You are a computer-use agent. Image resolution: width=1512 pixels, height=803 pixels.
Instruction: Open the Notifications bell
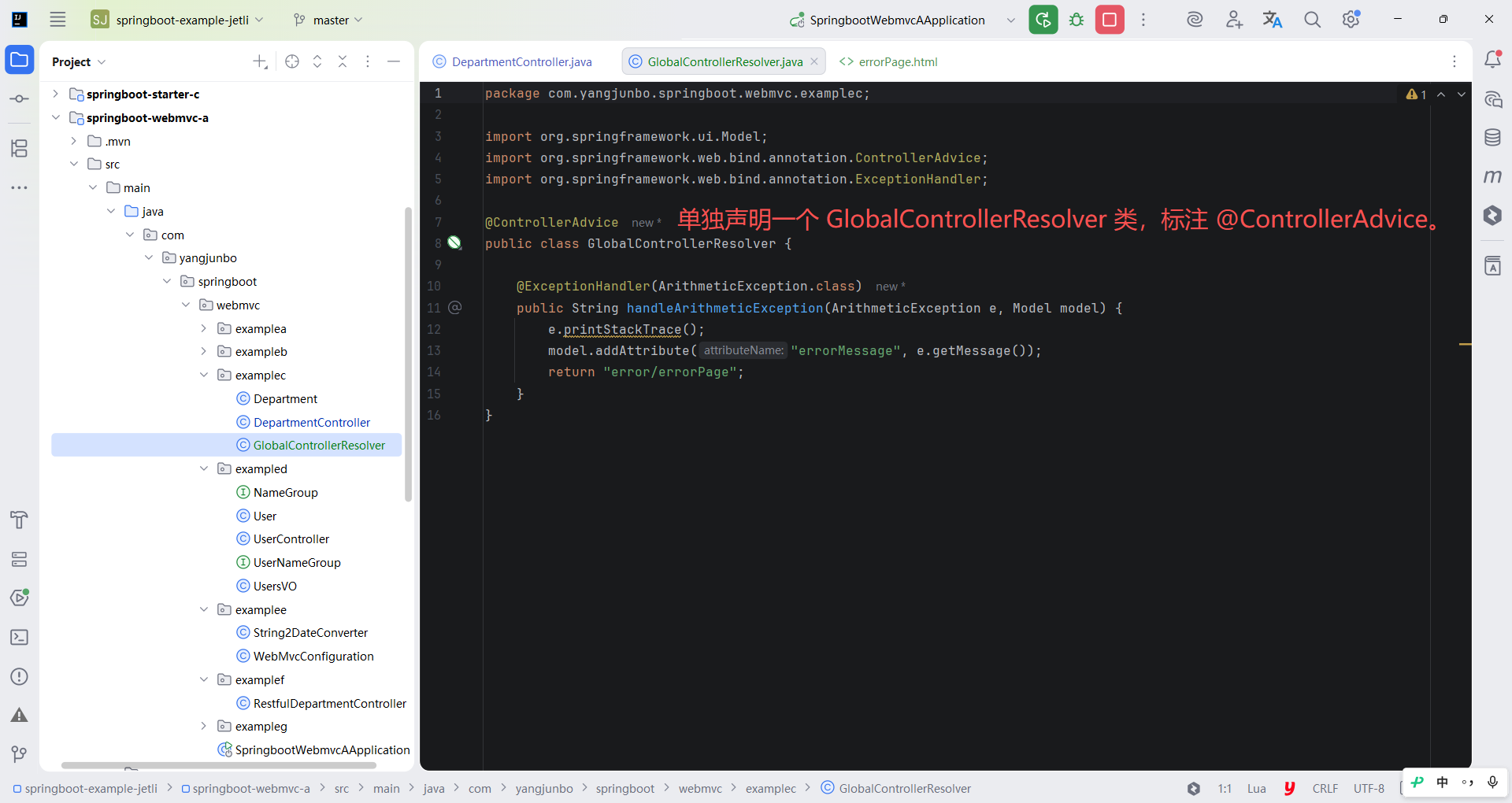pos(1492,60)
